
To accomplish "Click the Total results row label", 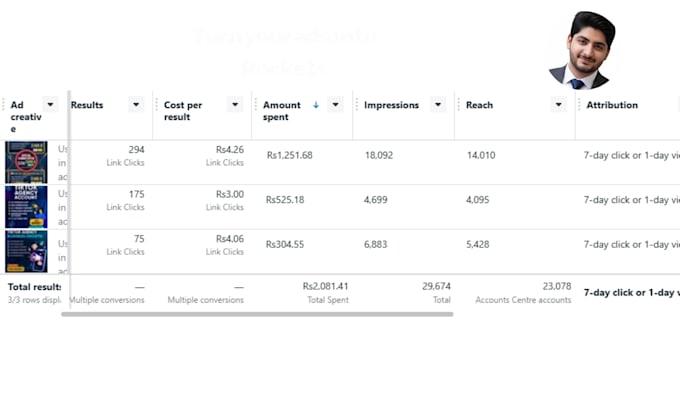I will (34, 287).
